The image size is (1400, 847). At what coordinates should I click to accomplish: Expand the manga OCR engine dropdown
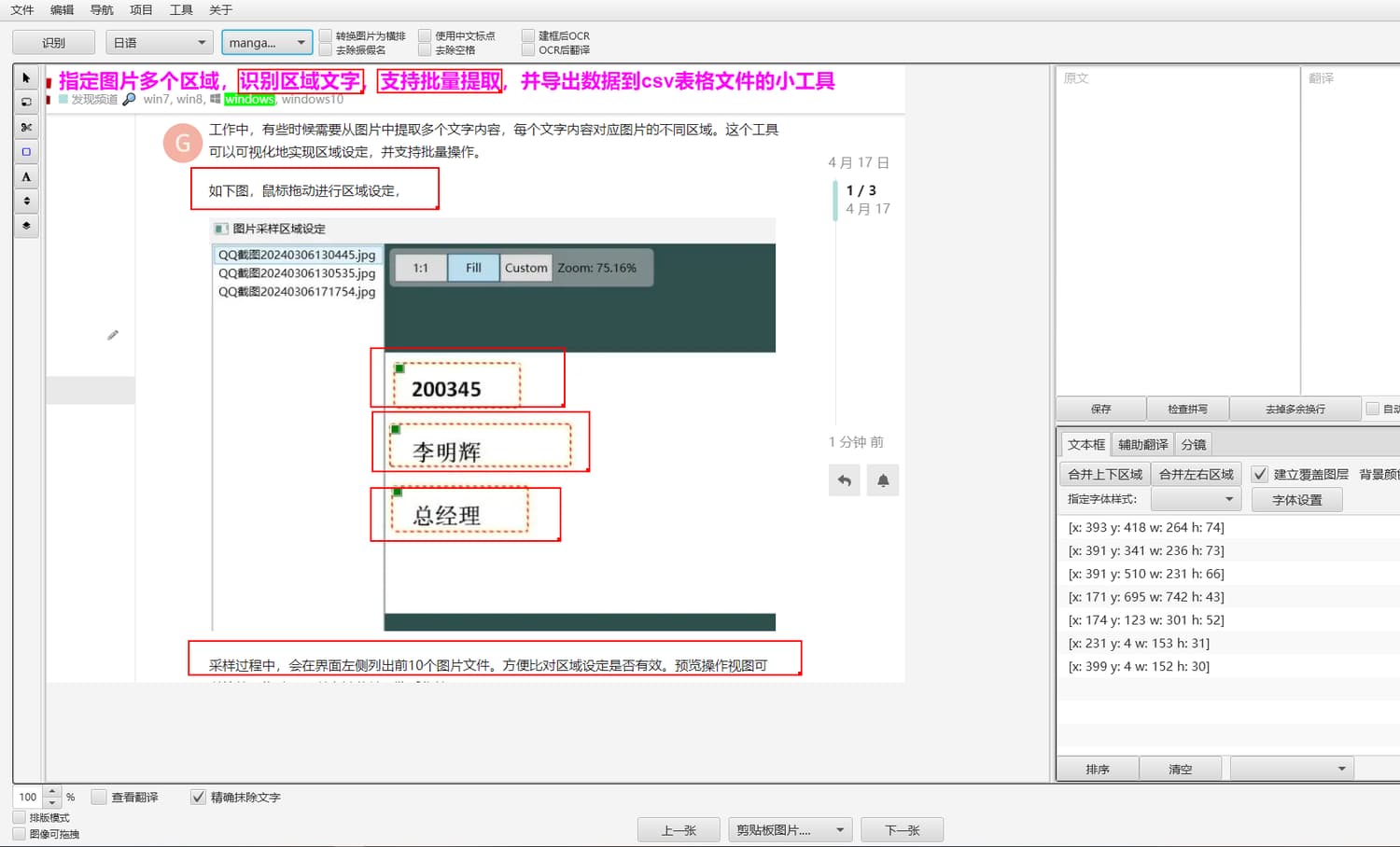point(267,43)
